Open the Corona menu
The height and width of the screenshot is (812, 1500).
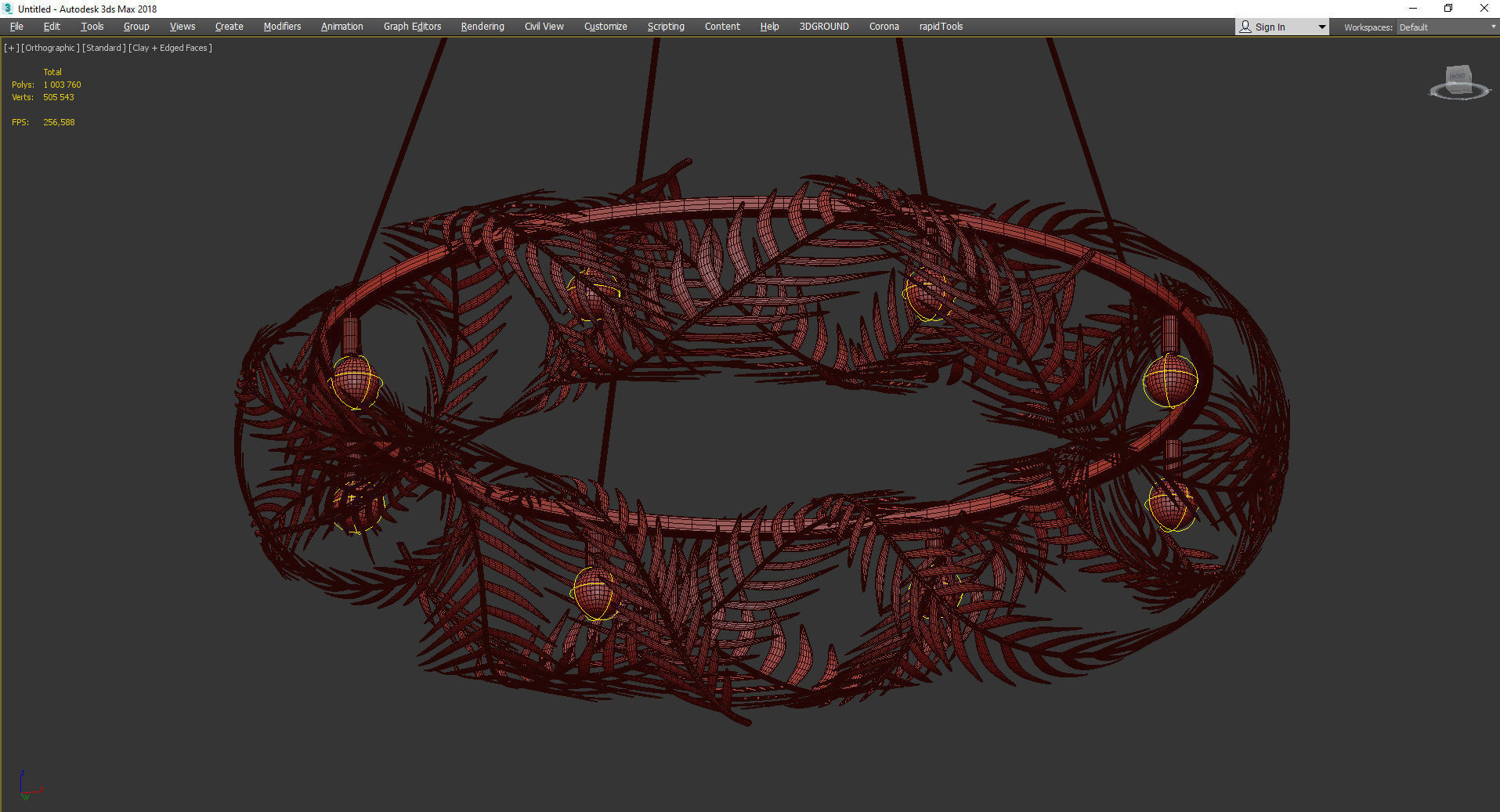pyautogui.click(x=884, y=27)
